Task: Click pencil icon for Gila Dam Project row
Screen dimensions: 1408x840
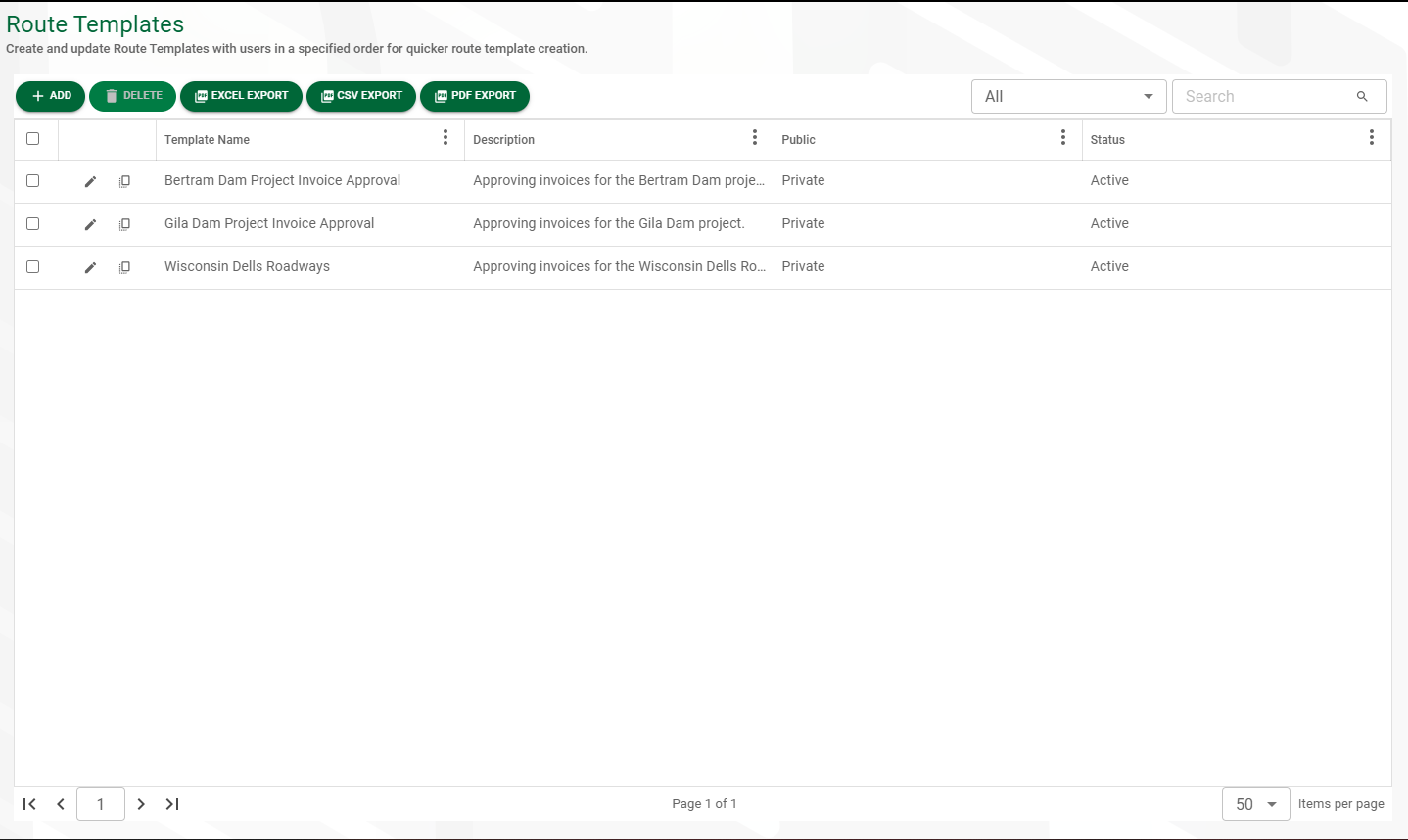Action: pos(90,224)
